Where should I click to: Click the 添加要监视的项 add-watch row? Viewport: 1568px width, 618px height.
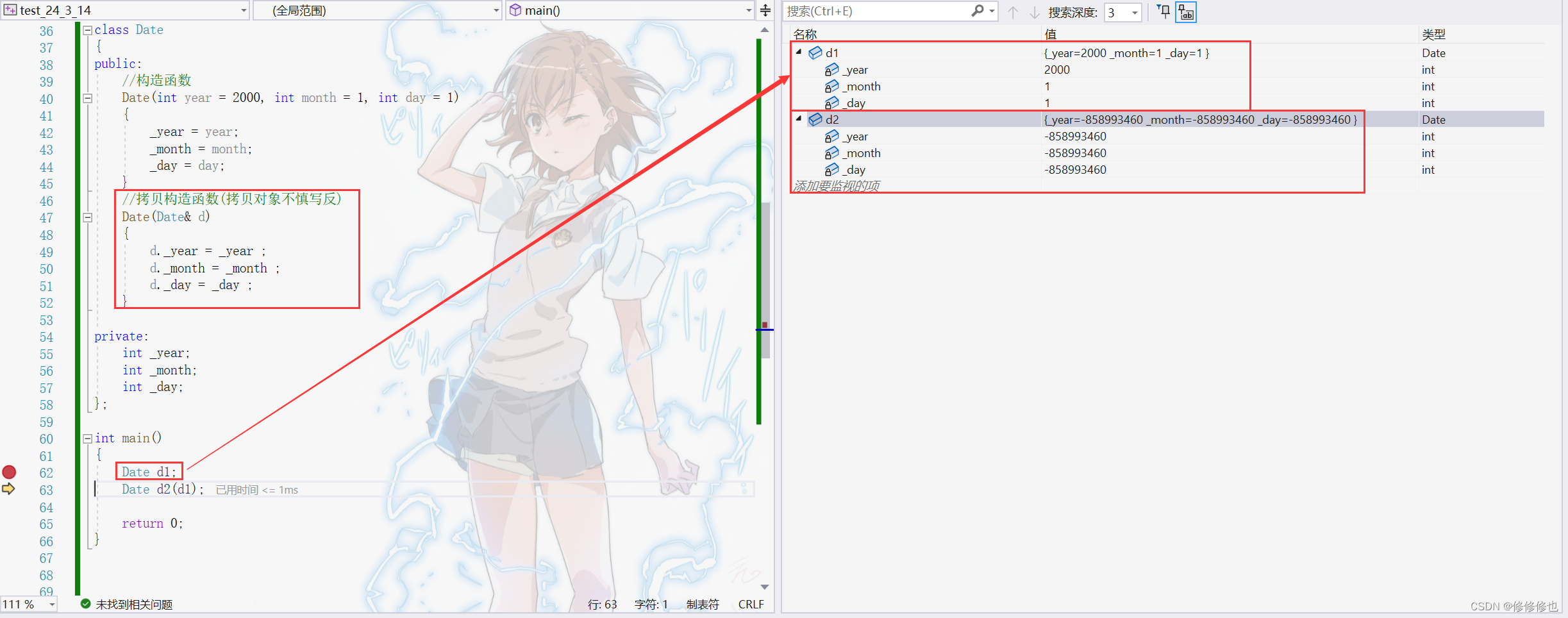coord(837,186)
